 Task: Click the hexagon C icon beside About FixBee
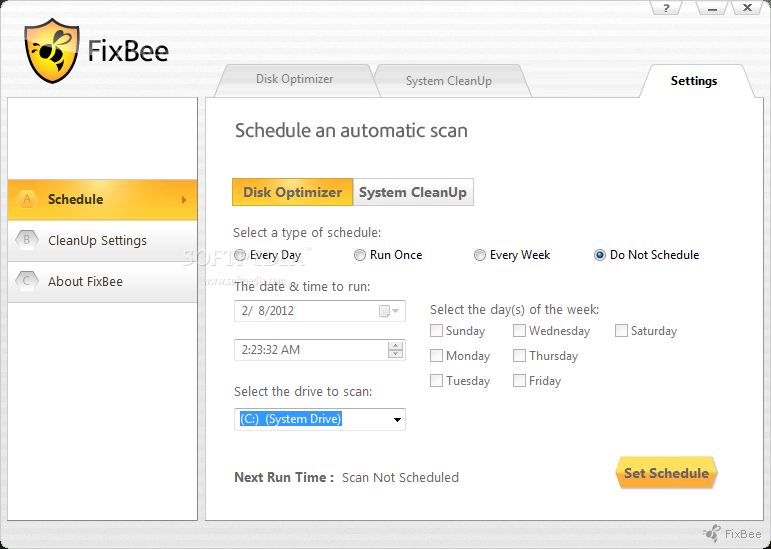[27, 281]
